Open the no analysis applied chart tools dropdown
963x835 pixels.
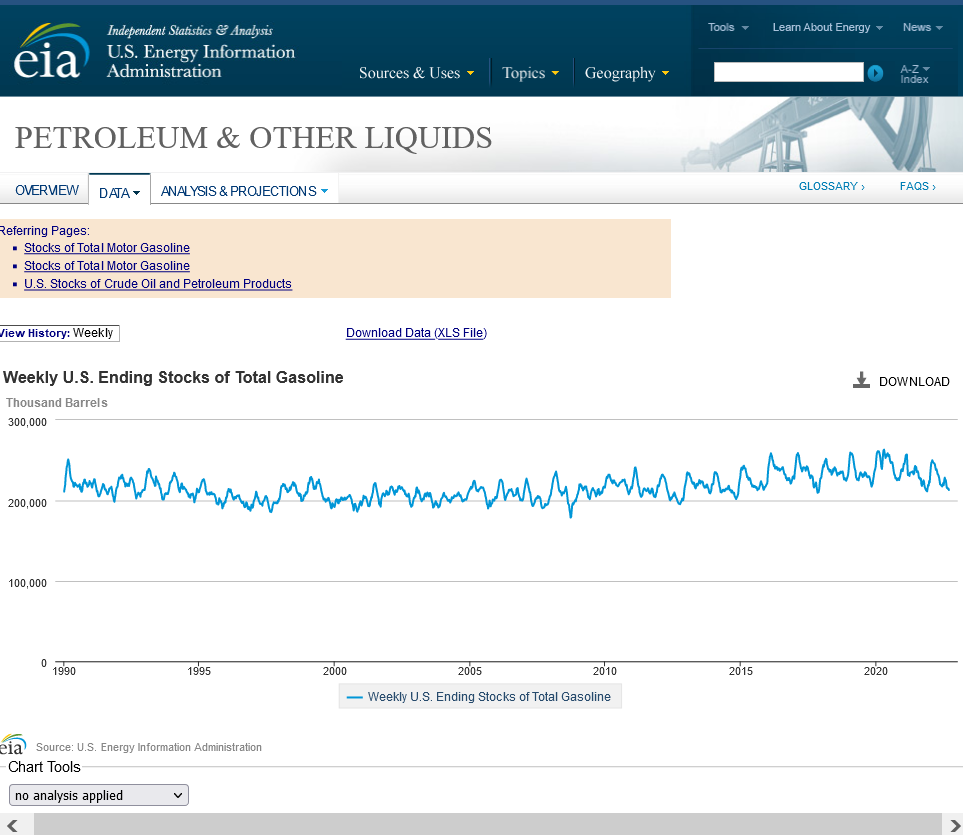pyautogui.click(x=99, y=795)
